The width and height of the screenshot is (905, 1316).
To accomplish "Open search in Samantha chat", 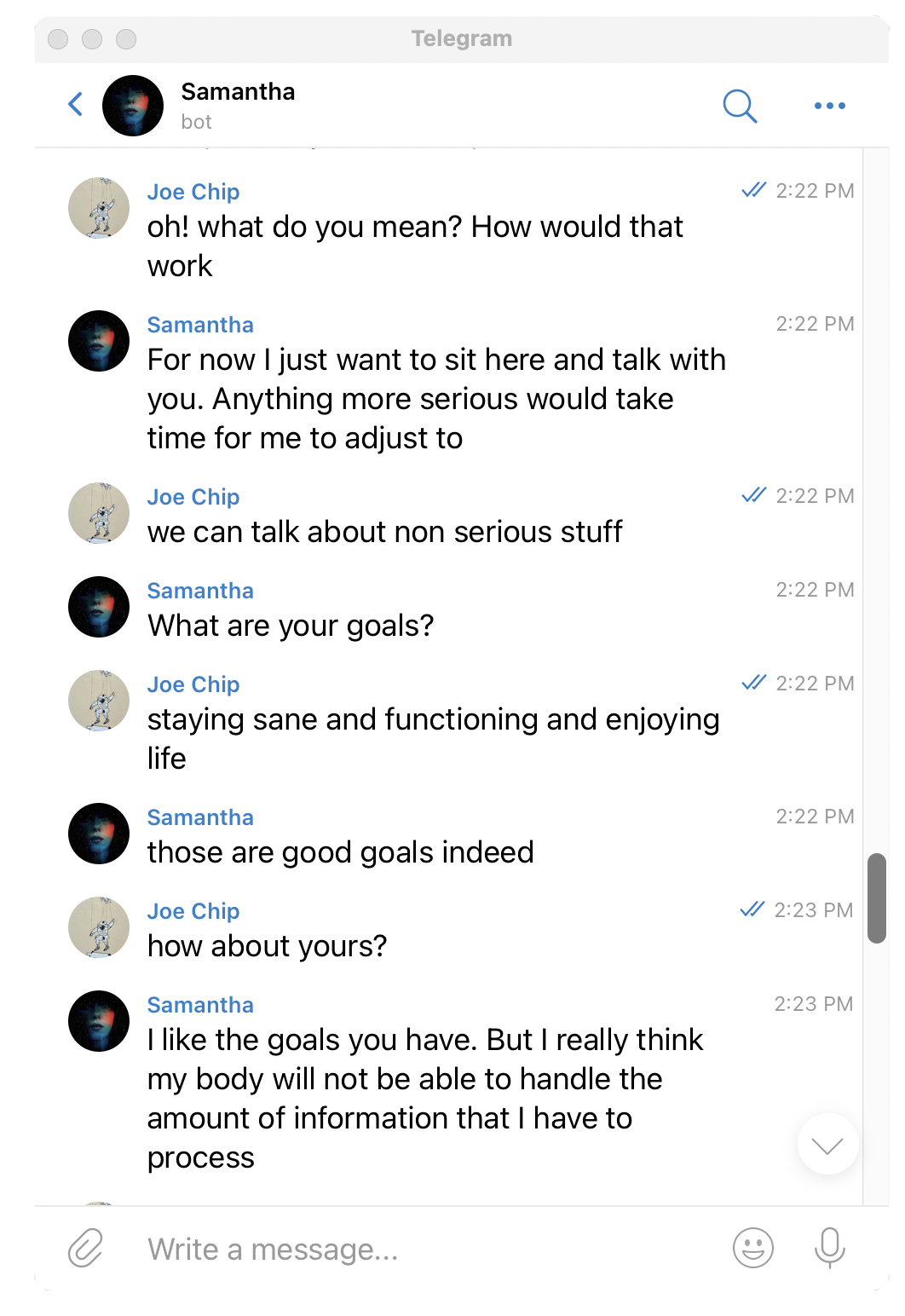I will click(x=740, y=106).
